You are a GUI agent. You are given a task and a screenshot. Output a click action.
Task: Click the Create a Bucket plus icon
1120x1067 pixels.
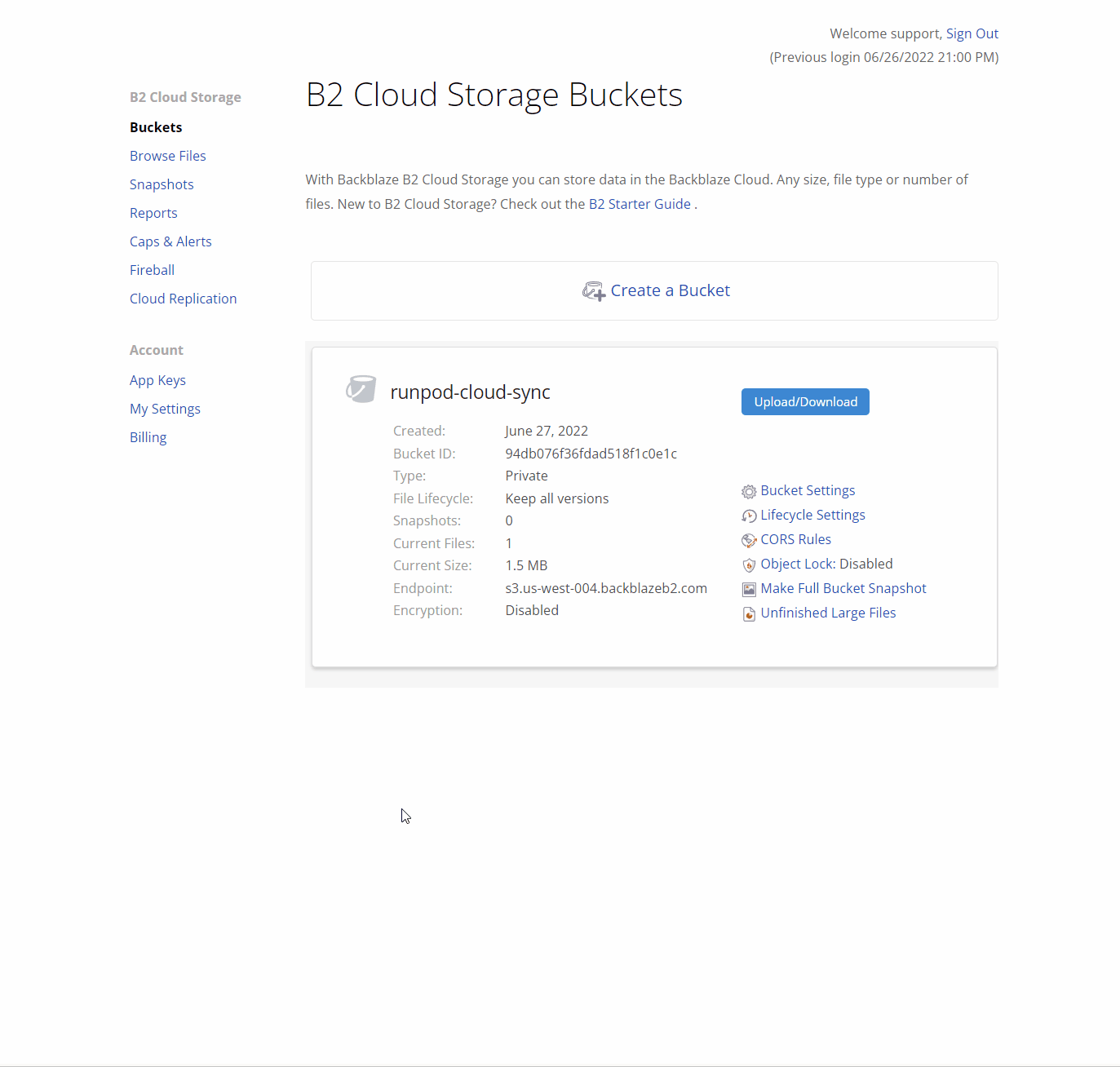click(594, 291)
